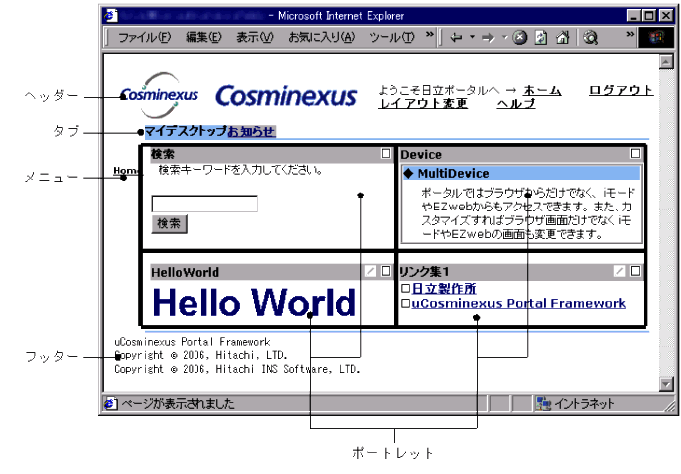681x474 pixels.
Task: Edit the HelloWorld portlet with pencil icon
Action: point(370,272)
